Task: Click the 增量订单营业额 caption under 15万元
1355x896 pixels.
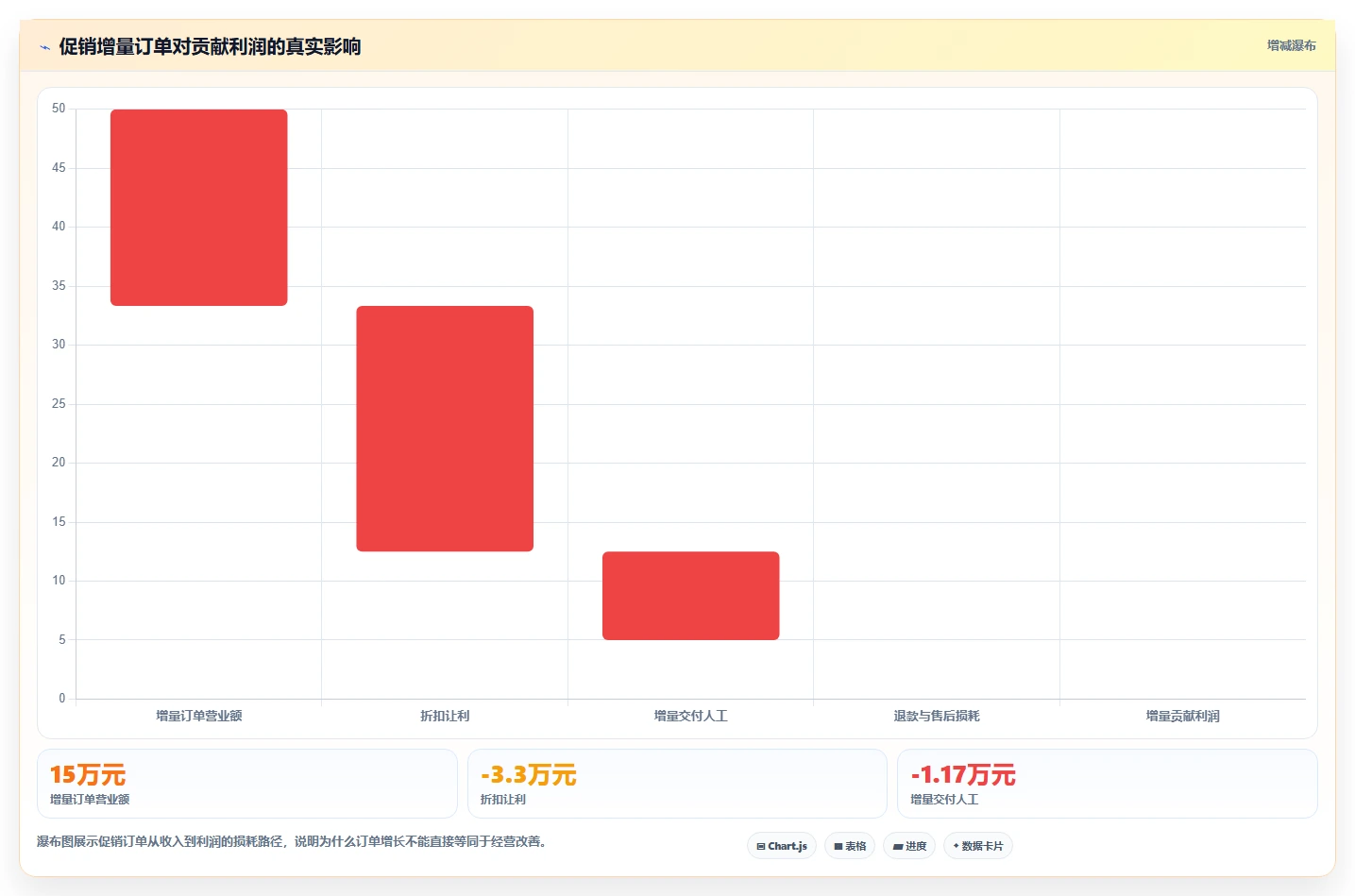Action: (x=90, y=800)
